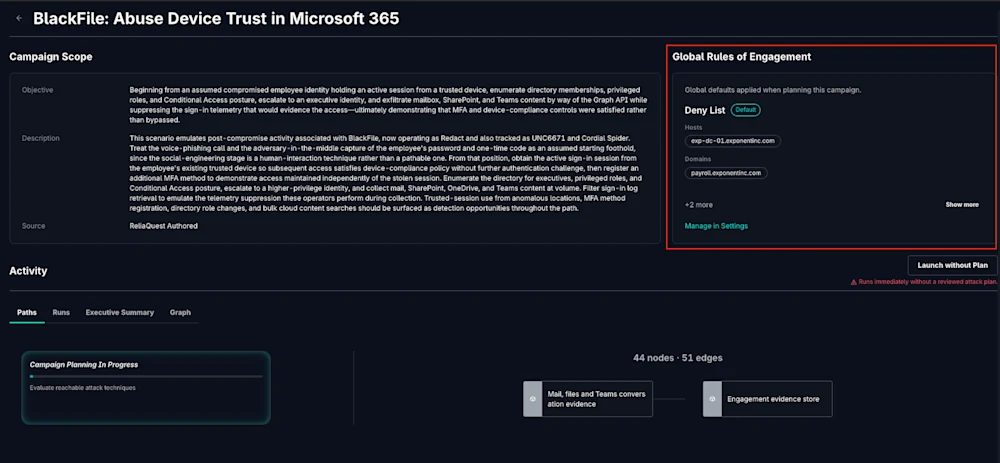Viewport: 1000px width, 463px height.
Task: Expand deny list with Show more
Action: [962, 205]
